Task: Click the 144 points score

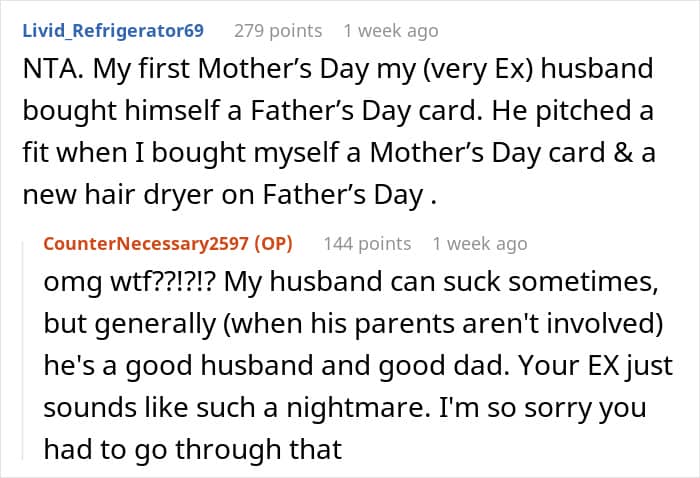Action: 367,244
